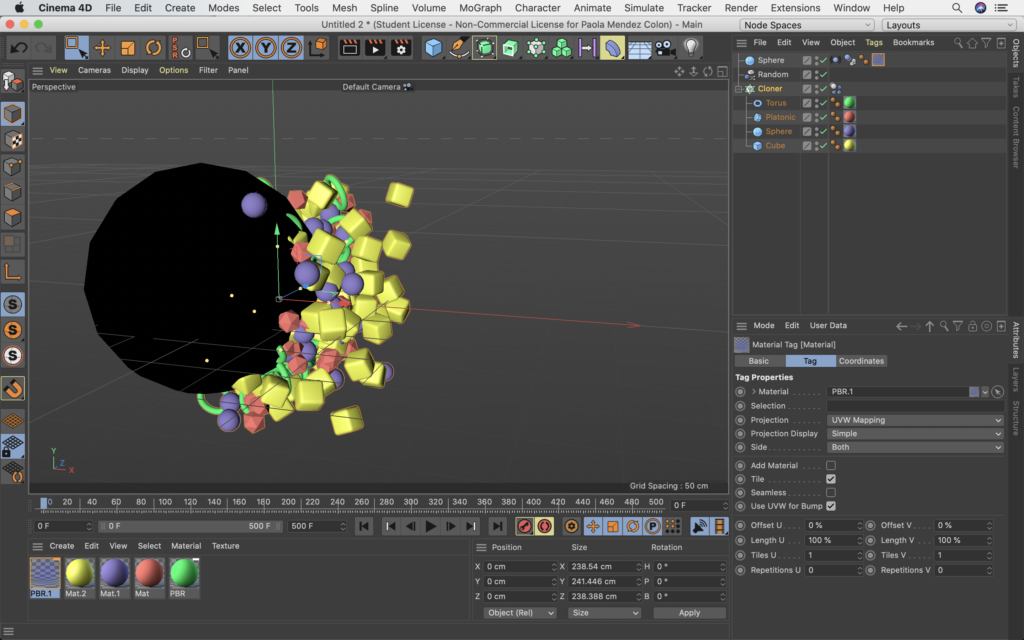Image resolution: width=1024 pixels, height=640 pixels.
Task: Select the Move tool in top toolbar
Action: (x=102, y=47)
